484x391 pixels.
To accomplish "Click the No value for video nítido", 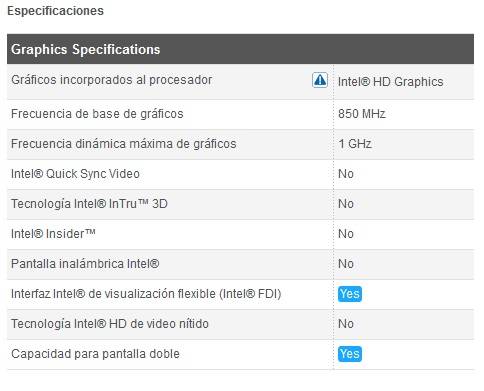I will tap(346, 324).
